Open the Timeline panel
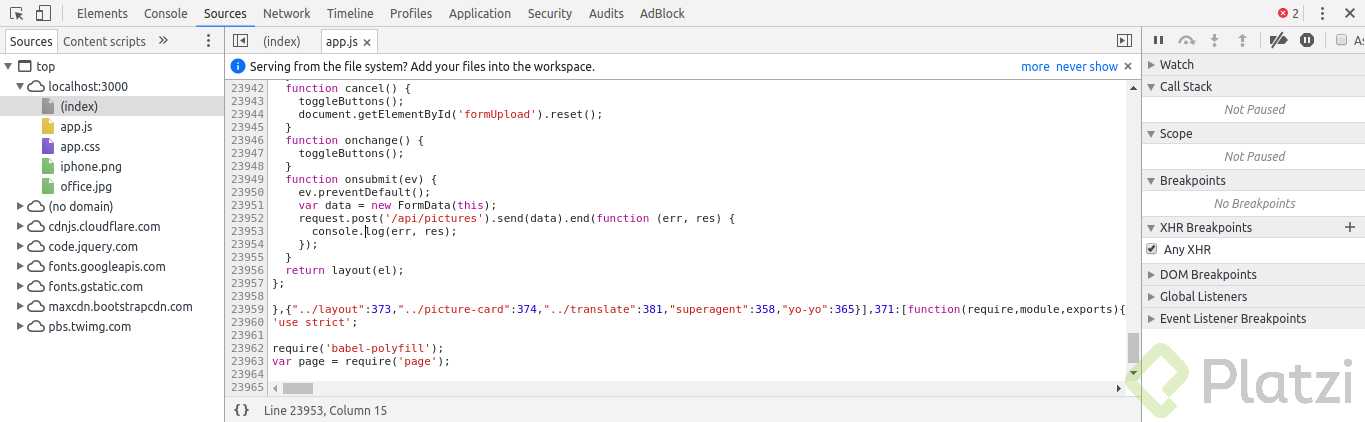This screenshot has width=1365, height=422. point(350,13)
